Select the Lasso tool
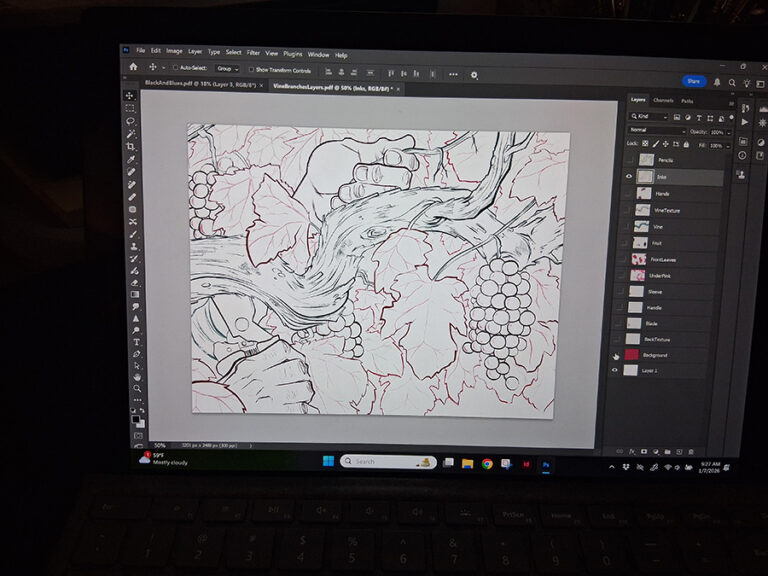Screen dimensions: 768x576 tap(130, 121)
